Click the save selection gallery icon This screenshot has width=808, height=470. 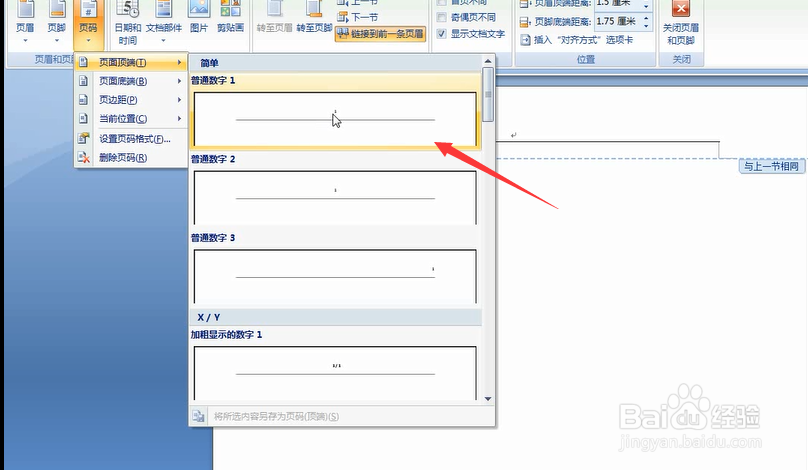[198, 416]
